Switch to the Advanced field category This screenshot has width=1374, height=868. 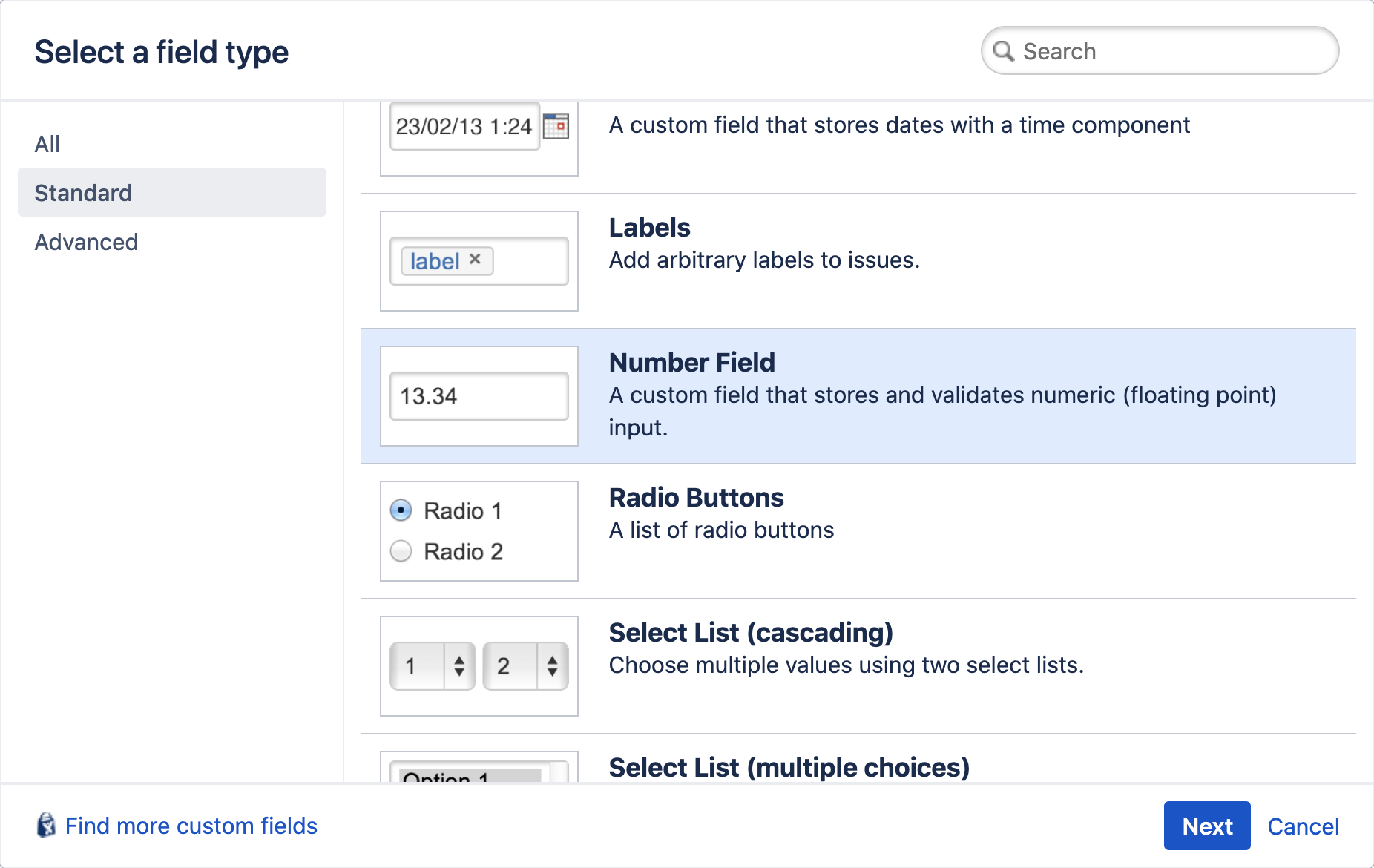point(86,242)
